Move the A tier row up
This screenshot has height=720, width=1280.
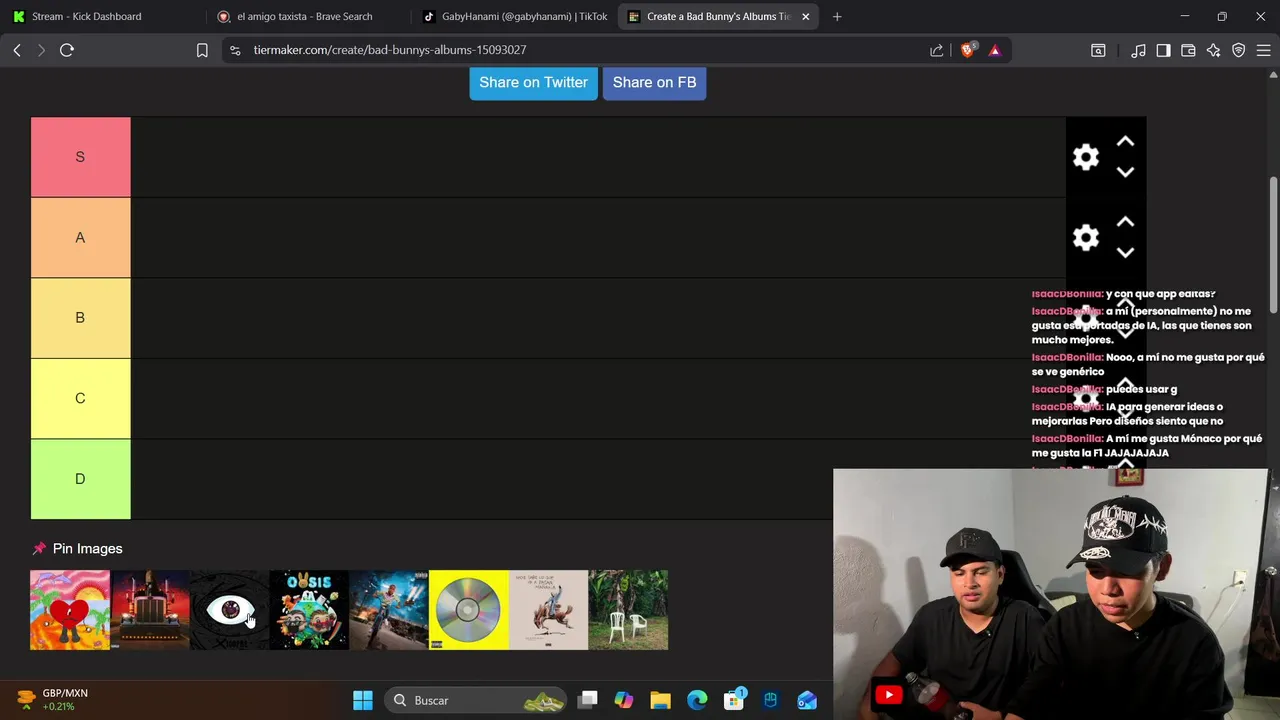[1125, 222]
